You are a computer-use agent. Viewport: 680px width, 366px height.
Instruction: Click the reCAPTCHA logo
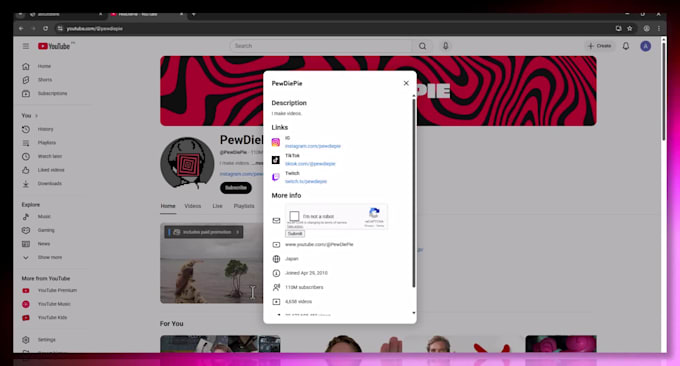tap(374, 213)
